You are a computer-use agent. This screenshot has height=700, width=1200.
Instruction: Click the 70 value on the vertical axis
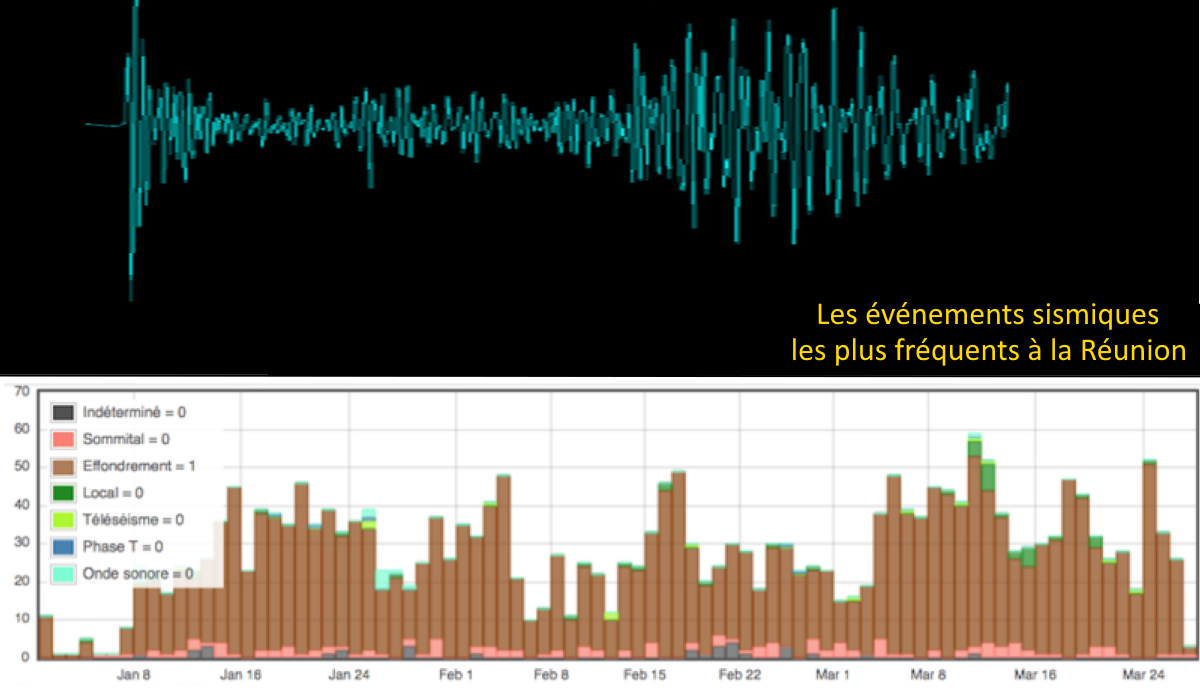17,390
